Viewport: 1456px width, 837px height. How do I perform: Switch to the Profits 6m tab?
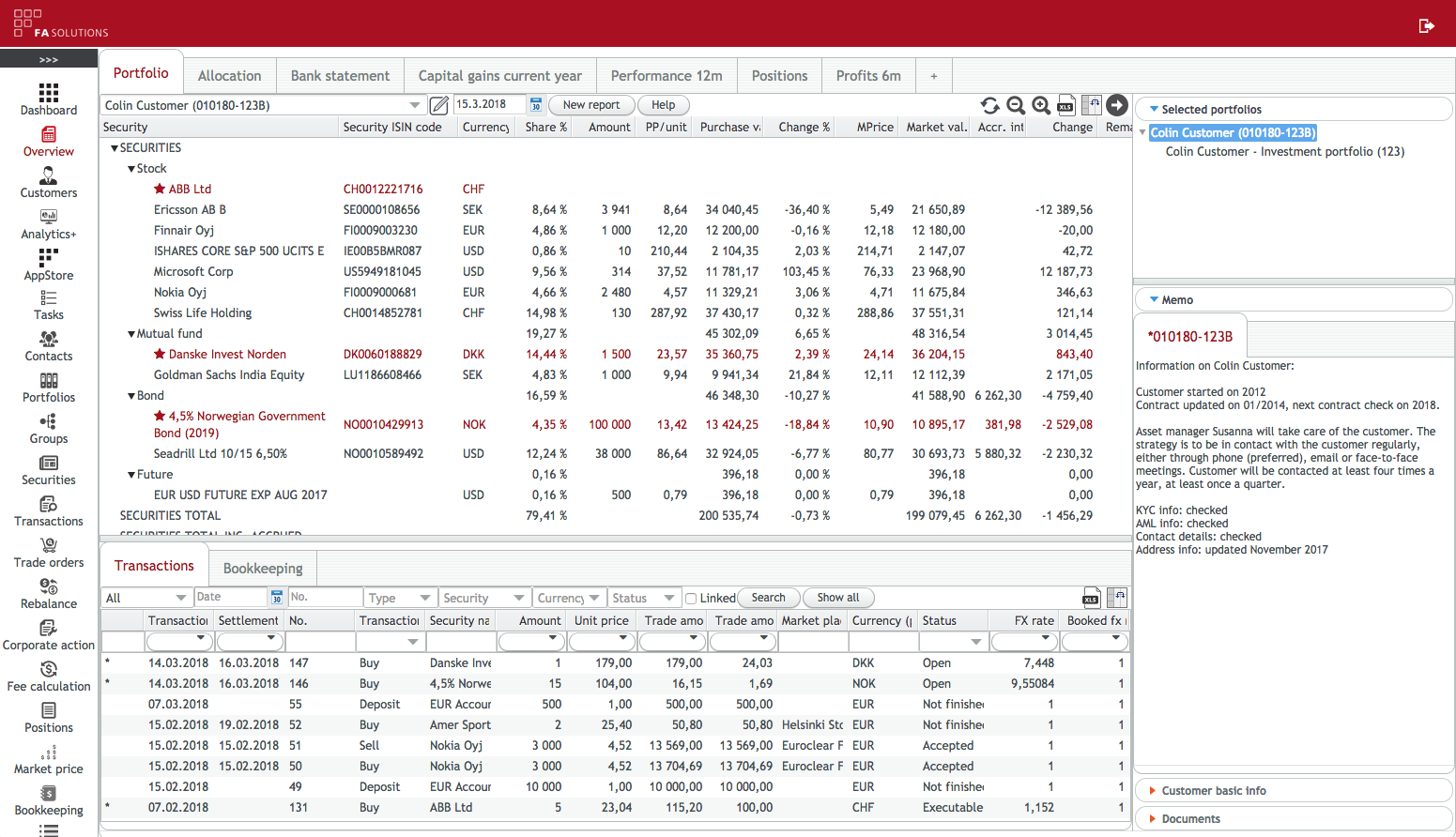(x=868, y=76)
